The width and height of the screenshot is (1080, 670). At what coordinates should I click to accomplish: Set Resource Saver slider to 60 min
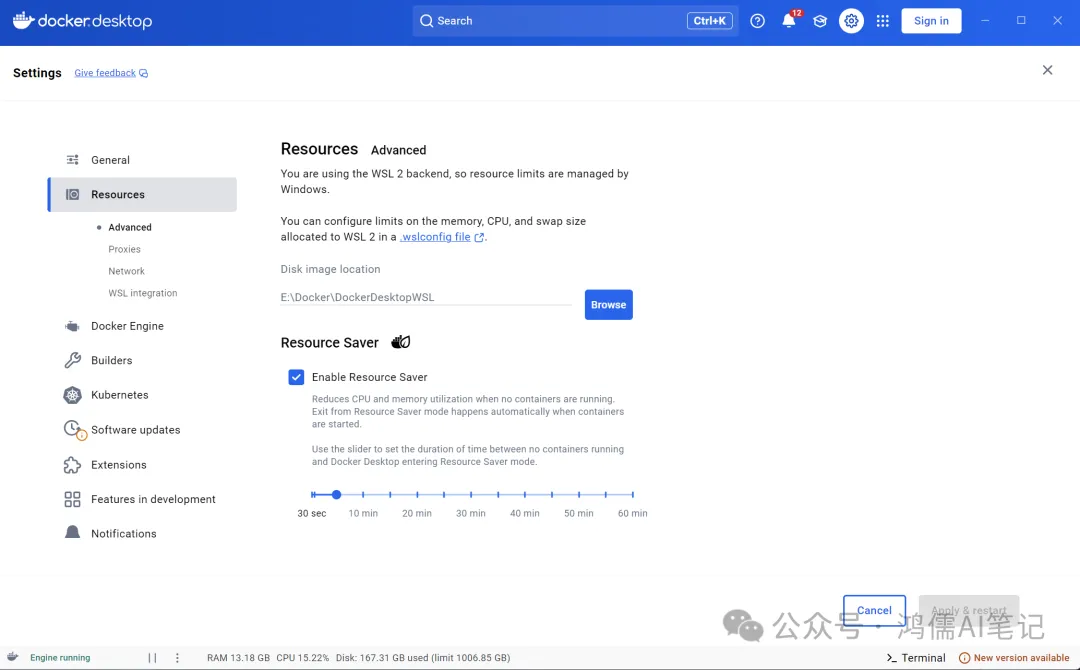pyautogui.click(x=632, y=494)
